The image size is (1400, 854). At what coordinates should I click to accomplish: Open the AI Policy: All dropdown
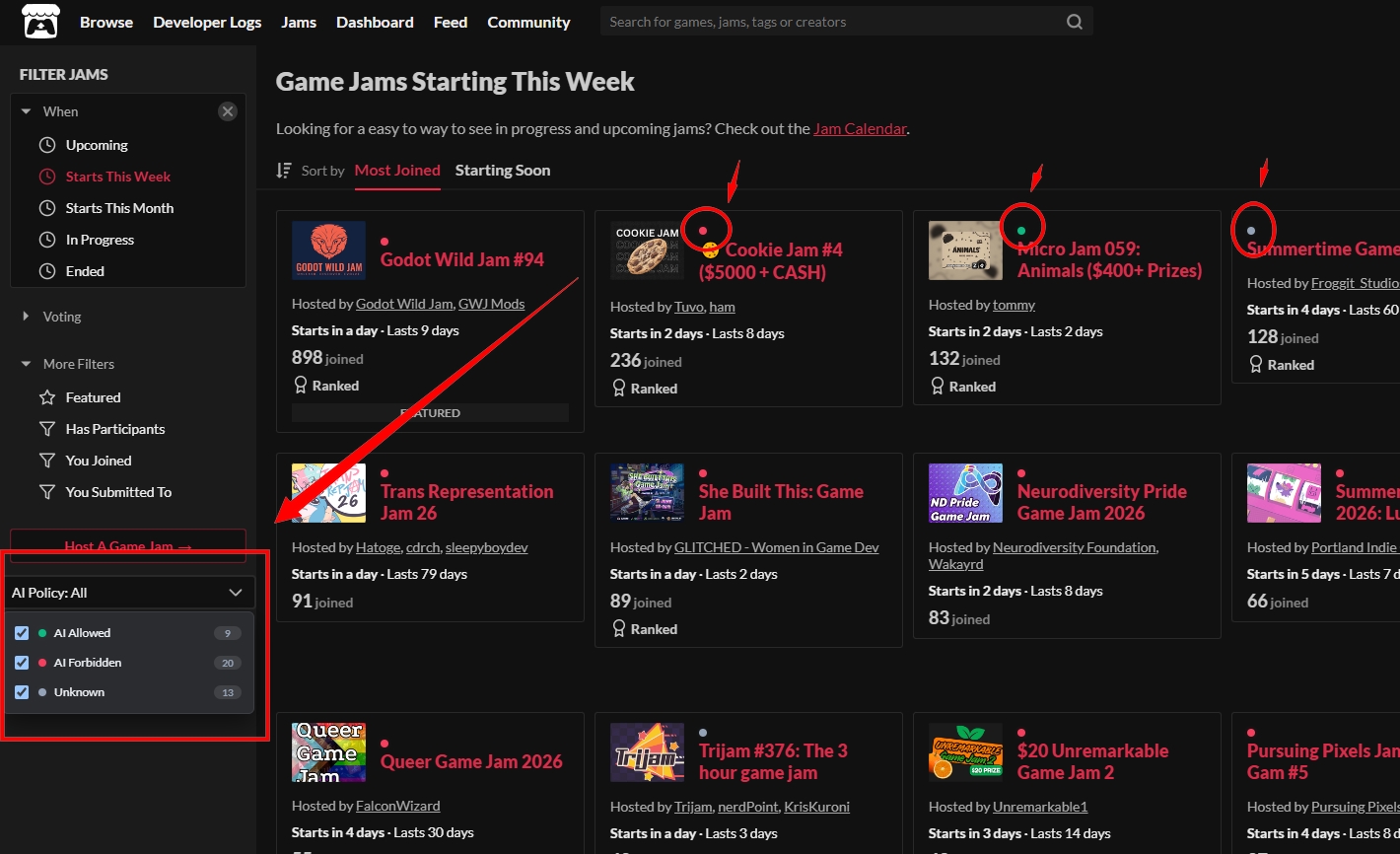[x=128, y=593]
